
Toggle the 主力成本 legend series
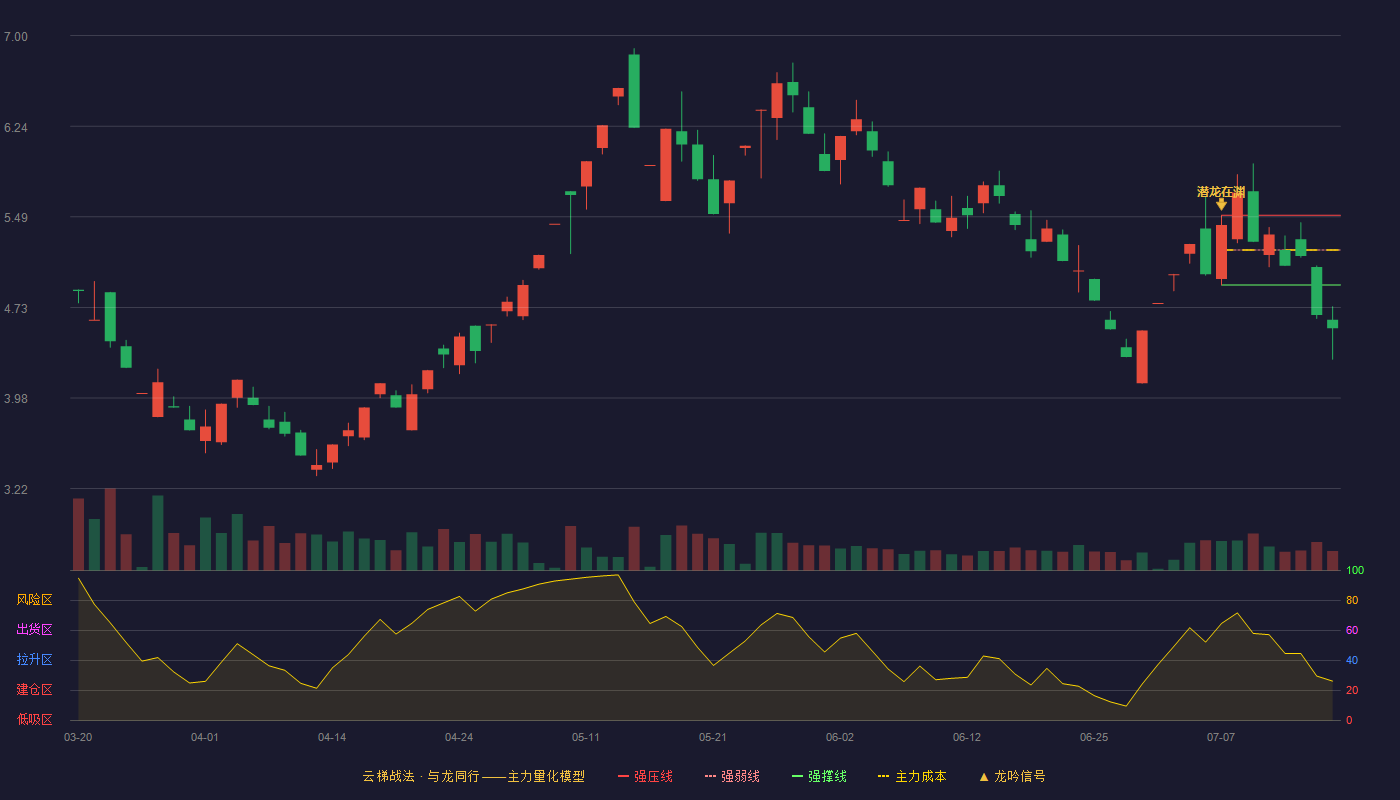coord(912,776)
